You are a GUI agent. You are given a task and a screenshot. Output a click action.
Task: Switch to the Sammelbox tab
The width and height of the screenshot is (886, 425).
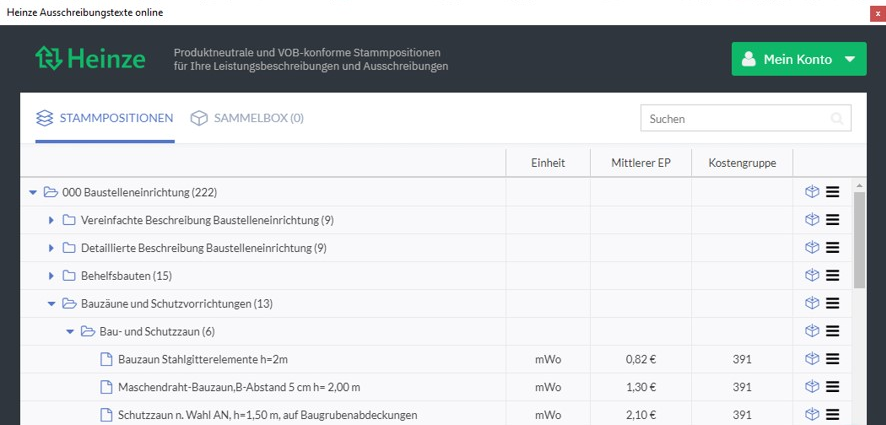click(247, 118)
